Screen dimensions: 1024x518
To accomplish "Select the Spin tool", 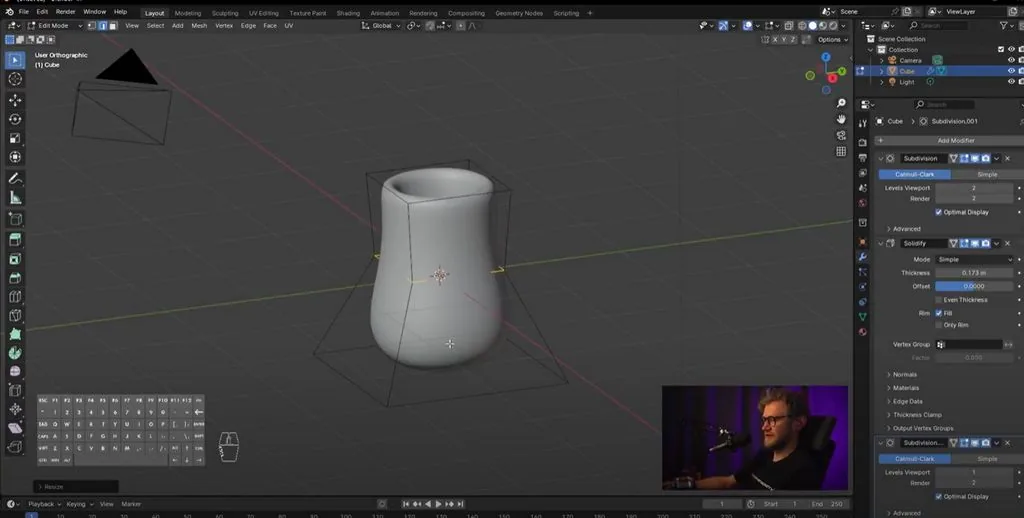I will click(x=15, y=353).
